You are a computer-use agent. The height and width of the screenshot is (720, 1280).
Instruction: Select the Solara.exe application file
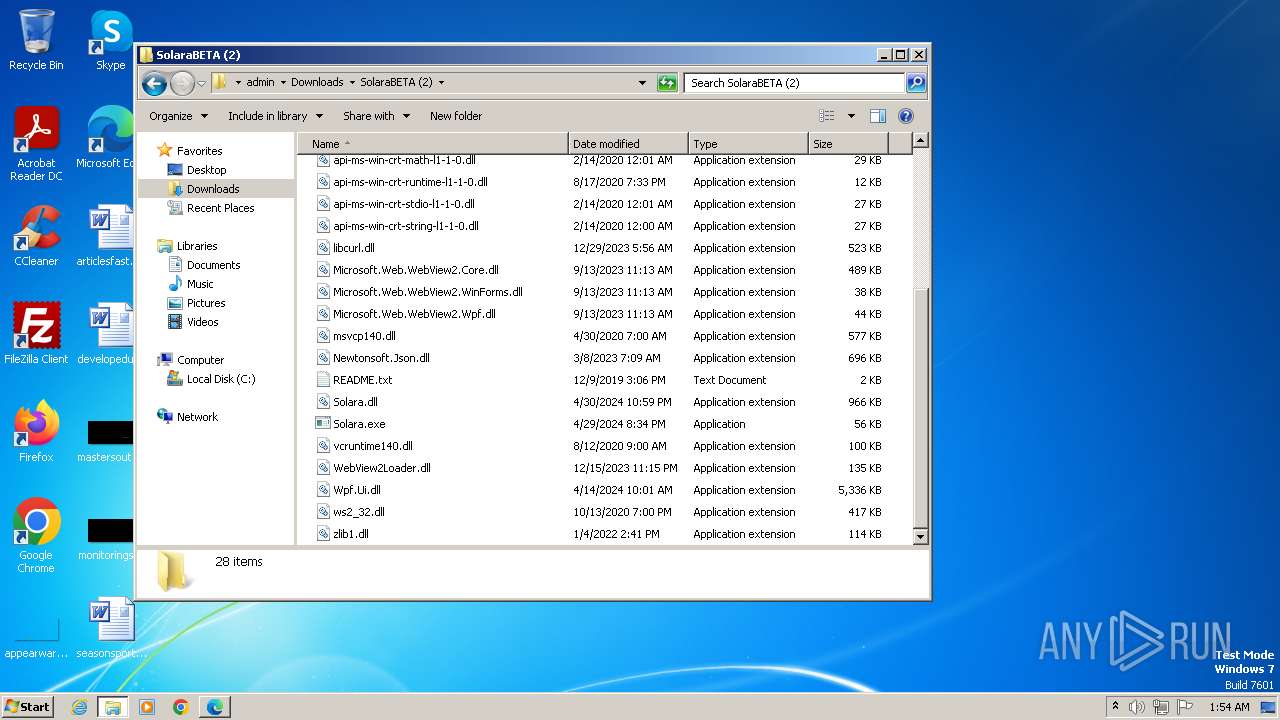(359, 424)
